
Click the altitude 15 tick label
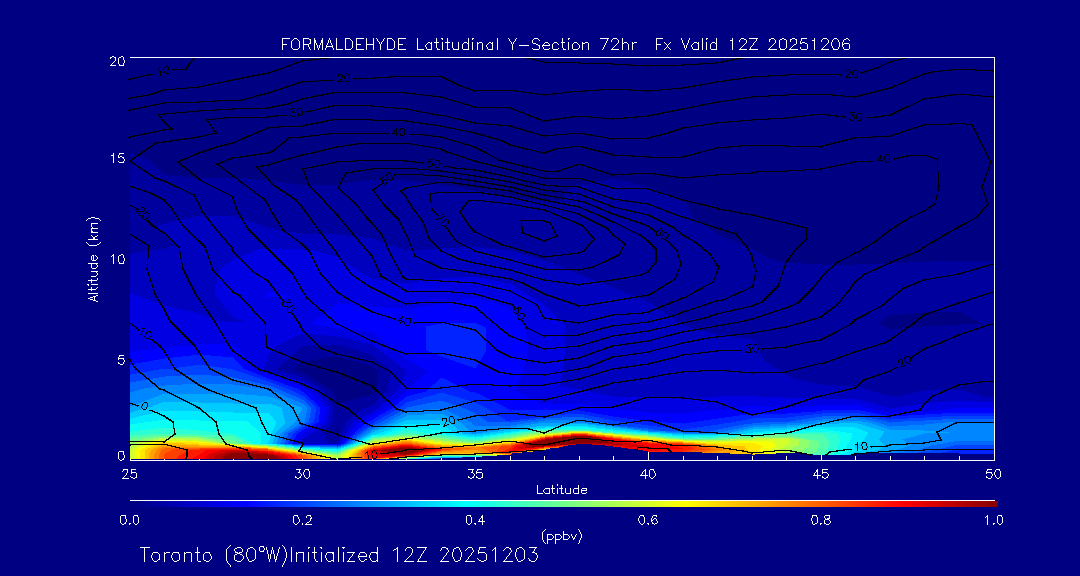[x=116, y=160]
